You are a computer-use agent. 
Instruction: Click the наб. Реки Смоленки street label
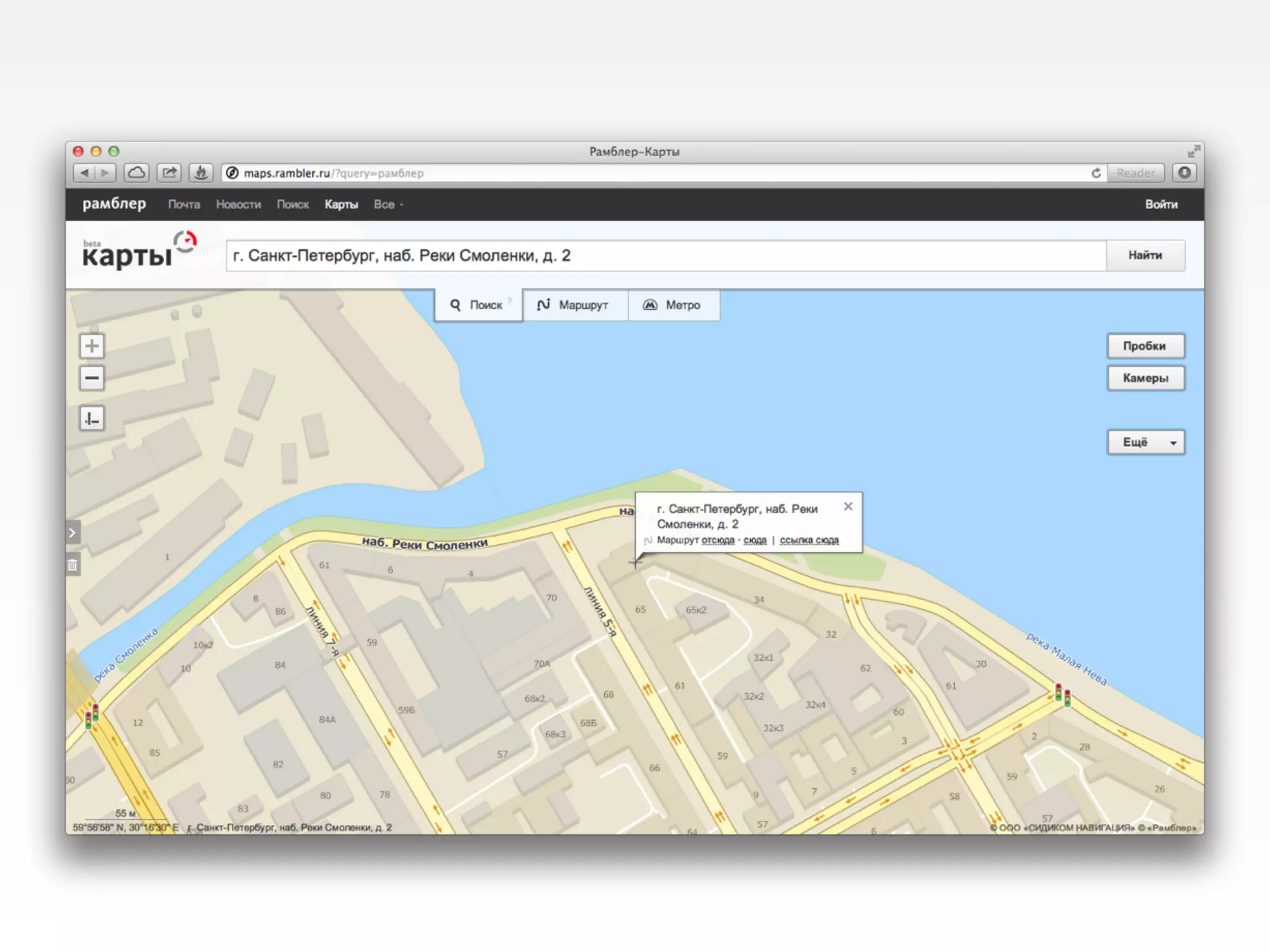pos(425,544)
